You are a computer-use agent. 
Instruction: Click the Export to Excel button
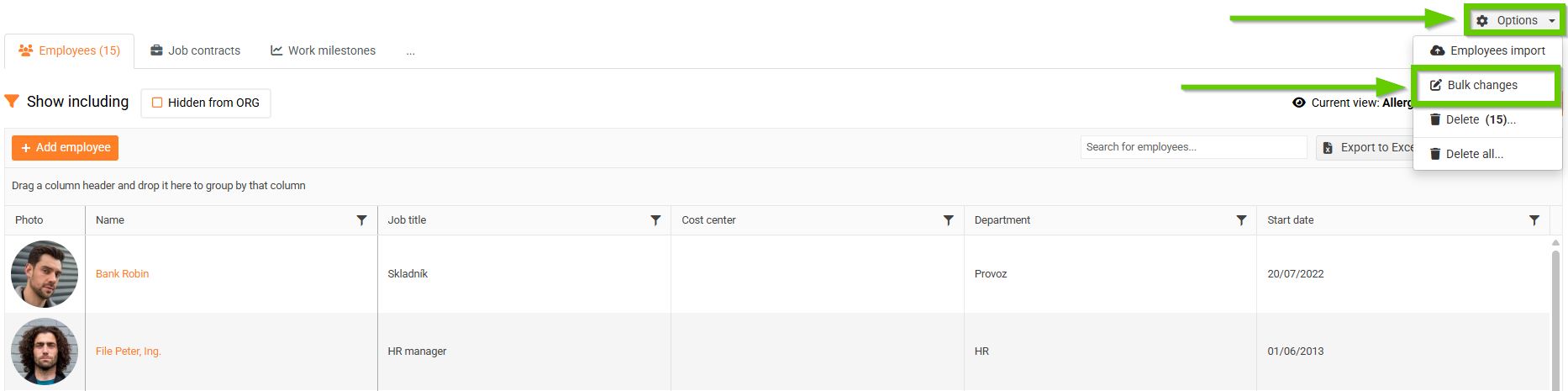(1367, 147)
